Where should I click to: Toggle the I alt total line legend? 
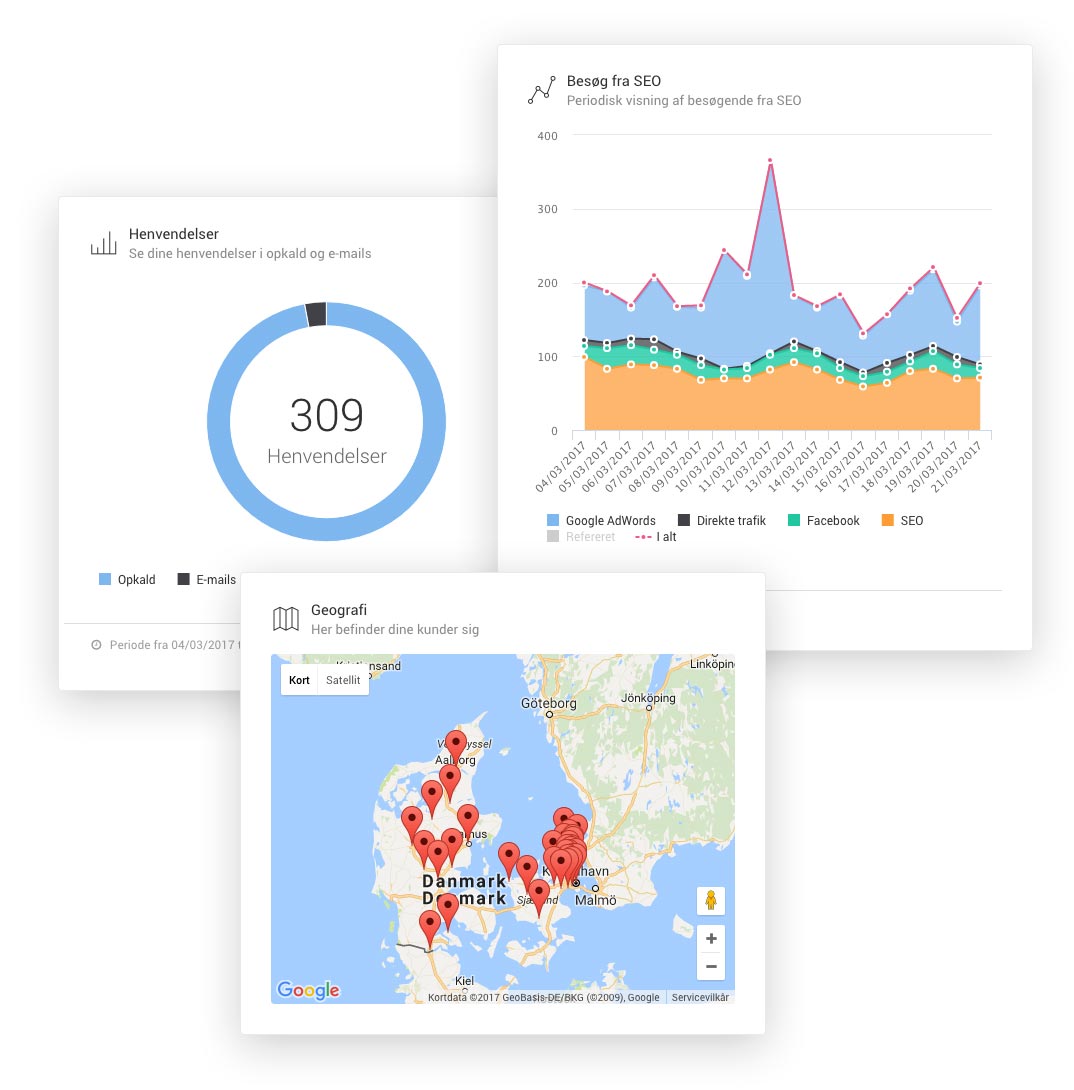(656, 537)
